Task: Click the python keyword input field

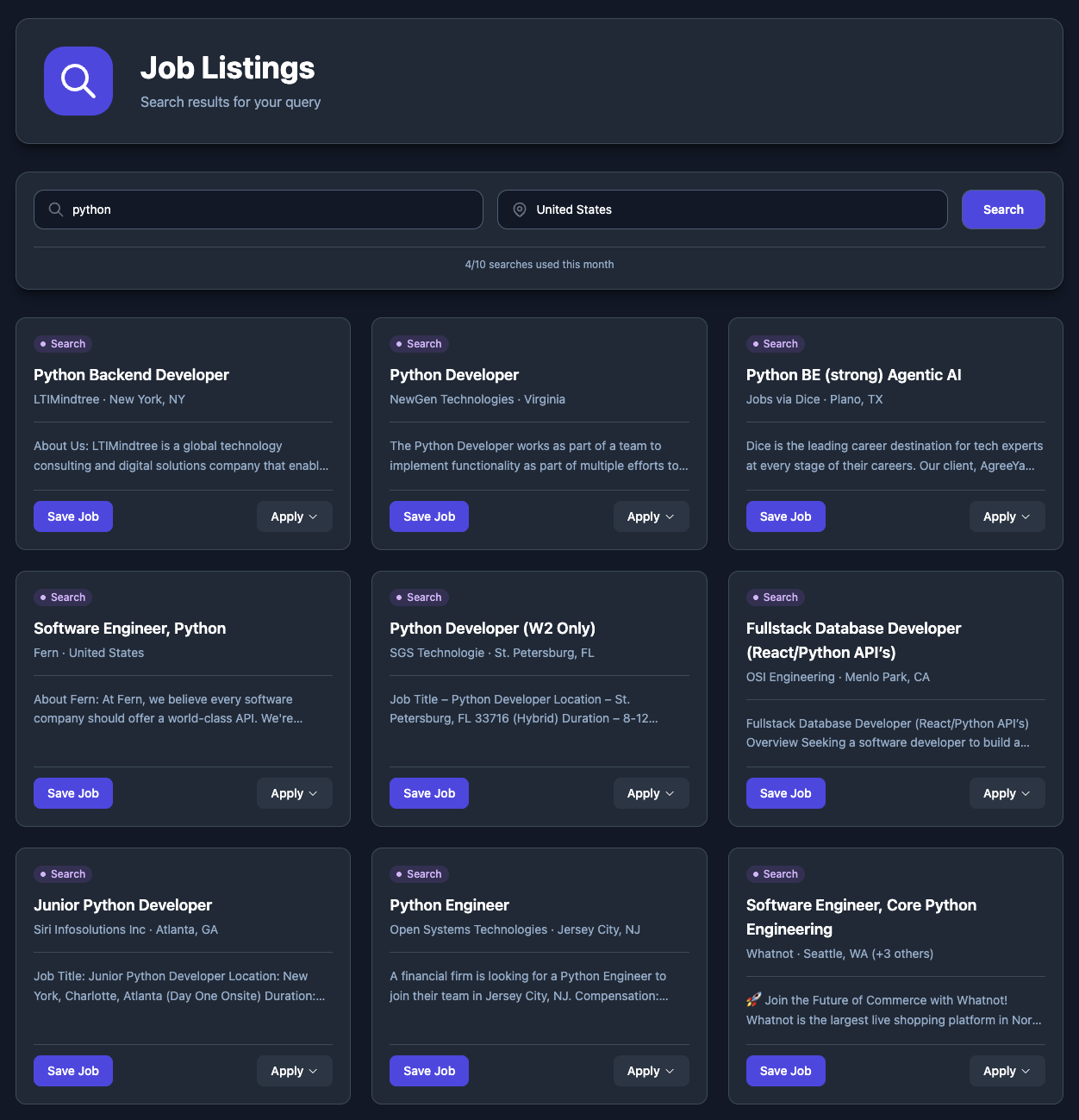Action: [x=259, y=210]
